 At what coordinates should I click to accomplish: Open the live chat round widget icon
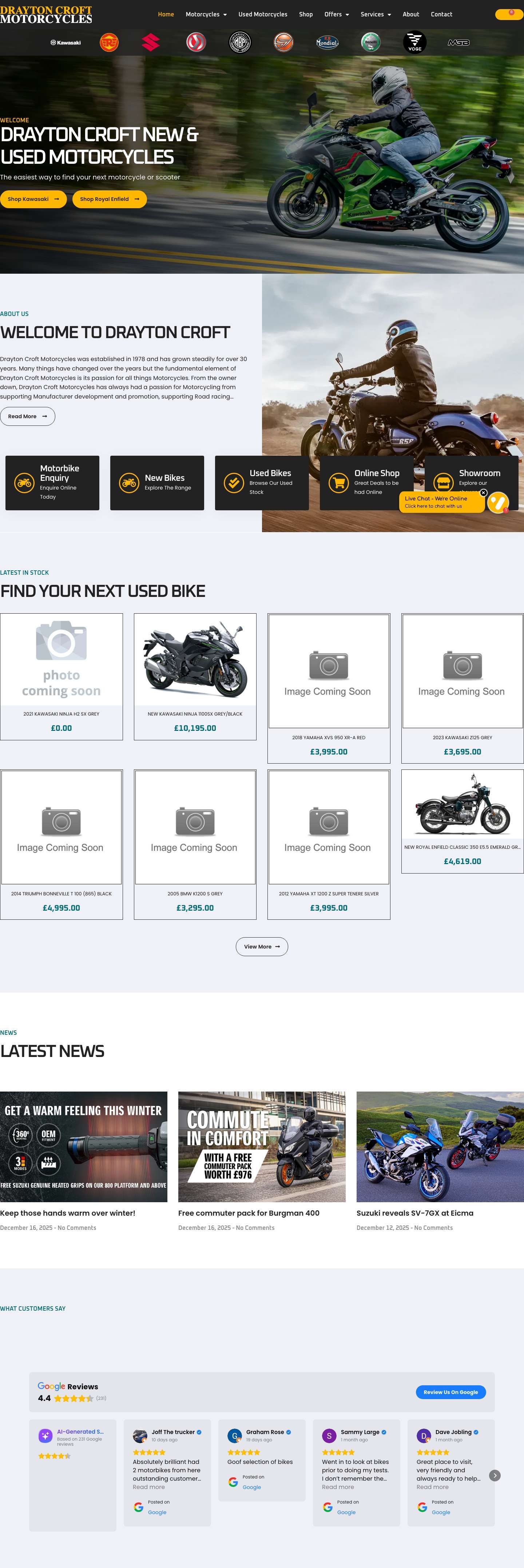(x=498, y=503)
